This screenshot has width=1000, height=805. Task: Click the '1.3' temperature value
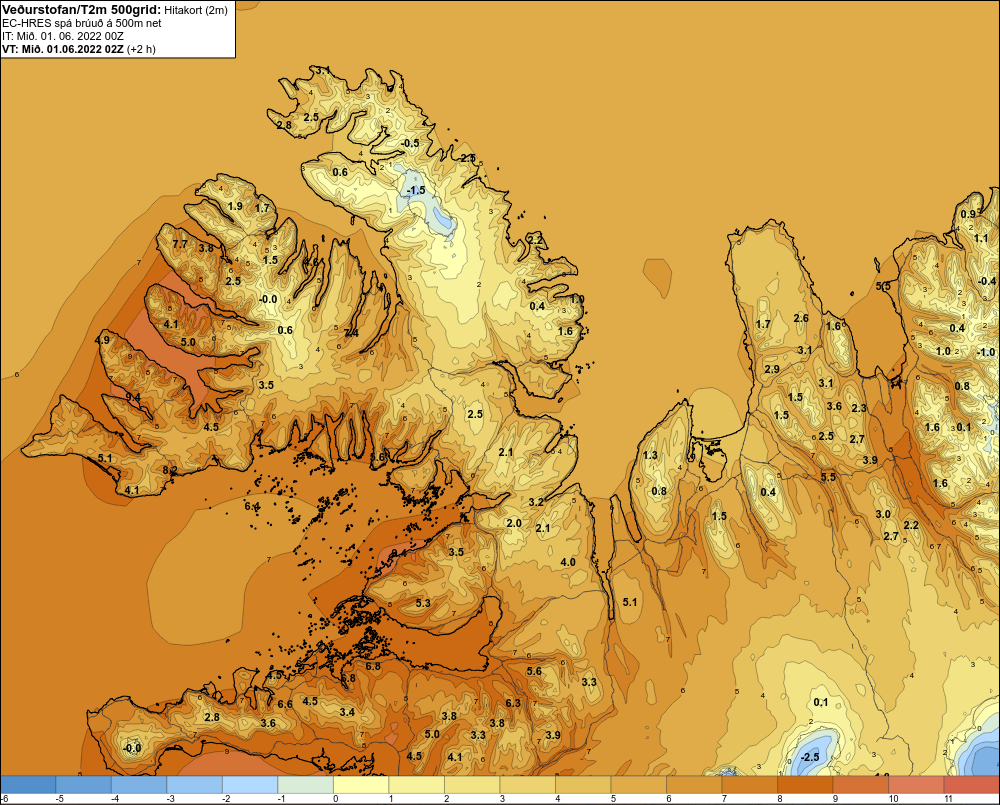(651, 455)
